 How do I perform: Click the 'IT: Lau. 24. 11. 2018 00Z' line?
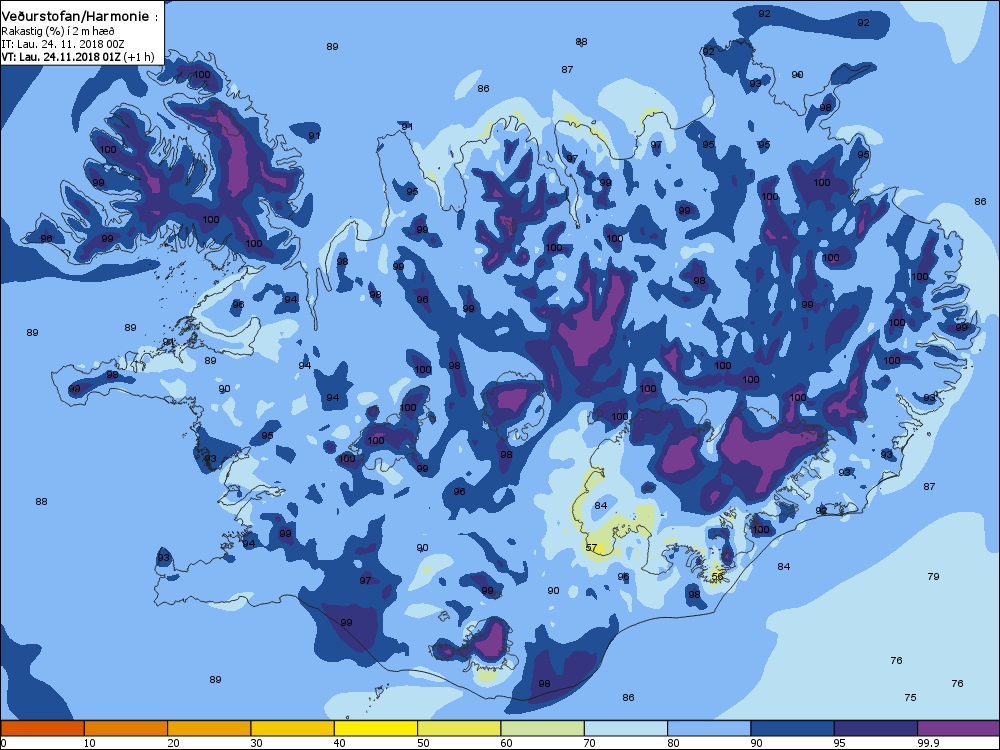[62, 44]
